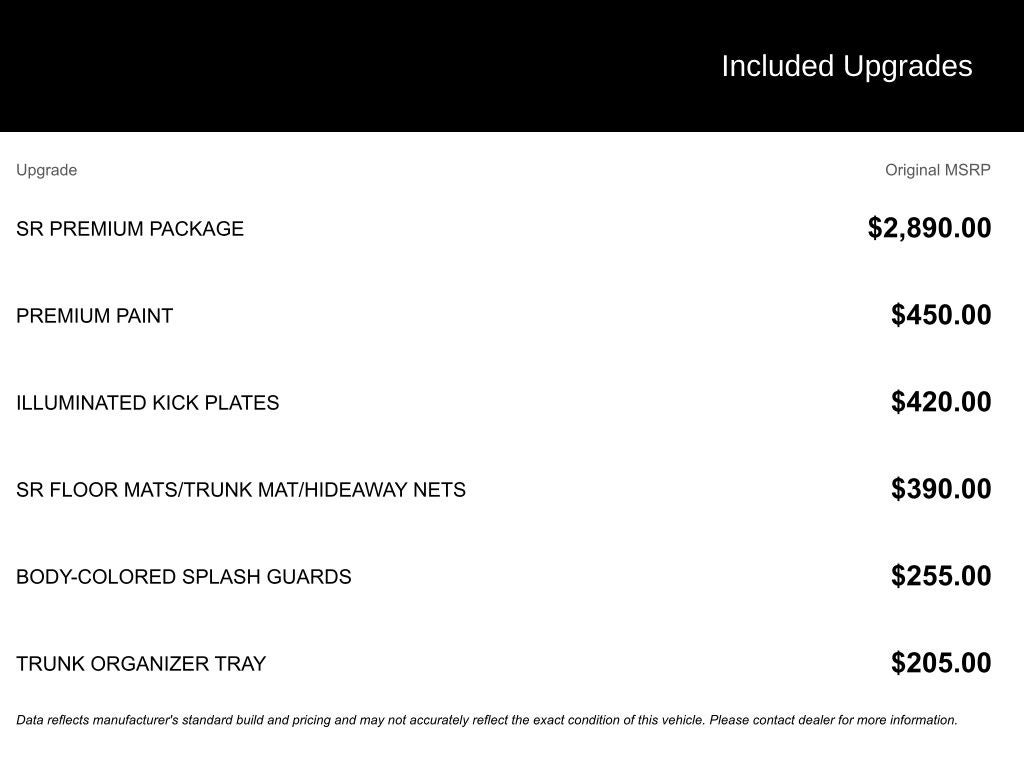
Task: Select the Original MSRP column header
Action: click(938, 170)
